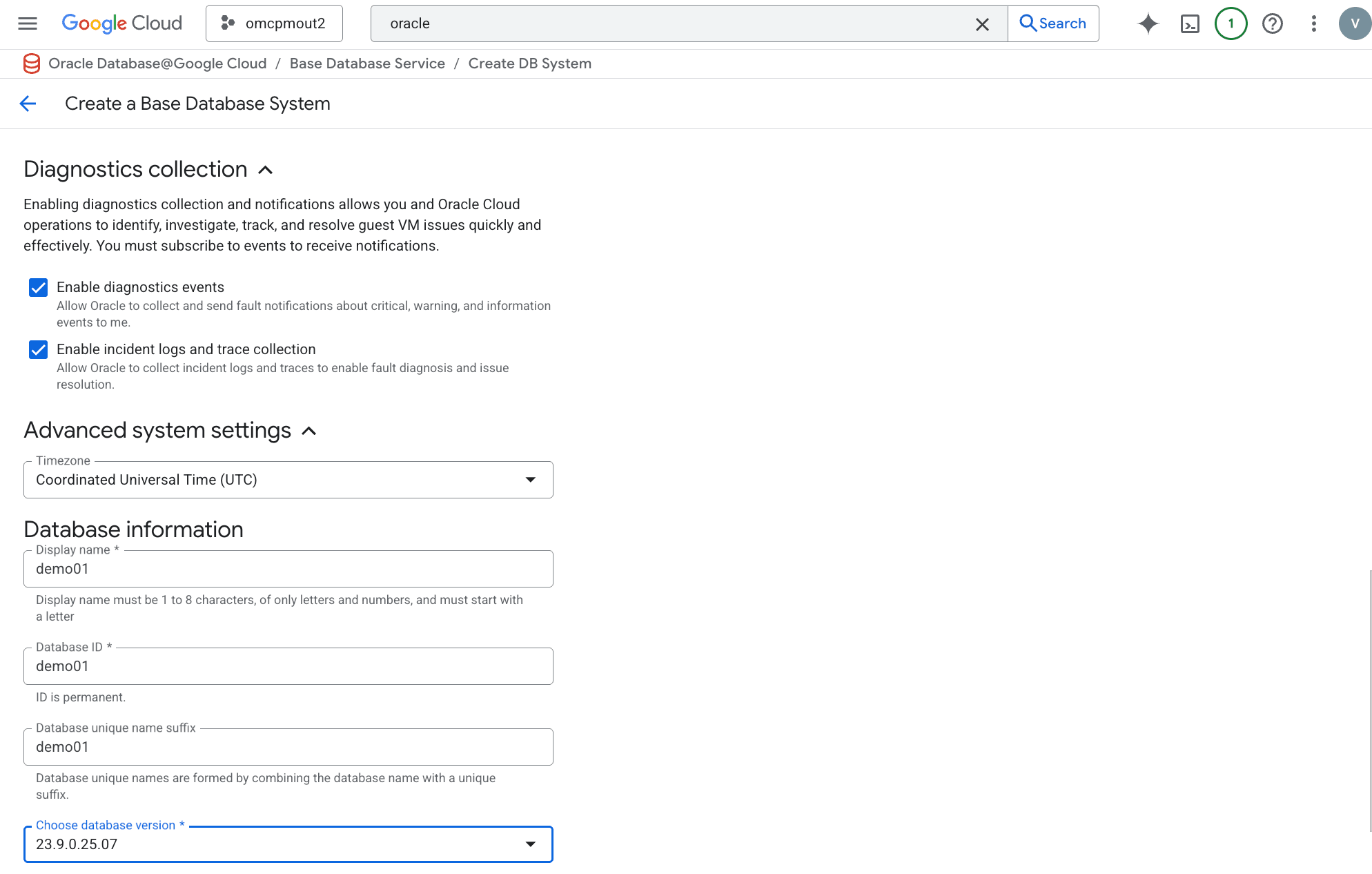Screen dimensions: 1372x874
Task: Click the back arrow beside page title
Action: point(28,104)
